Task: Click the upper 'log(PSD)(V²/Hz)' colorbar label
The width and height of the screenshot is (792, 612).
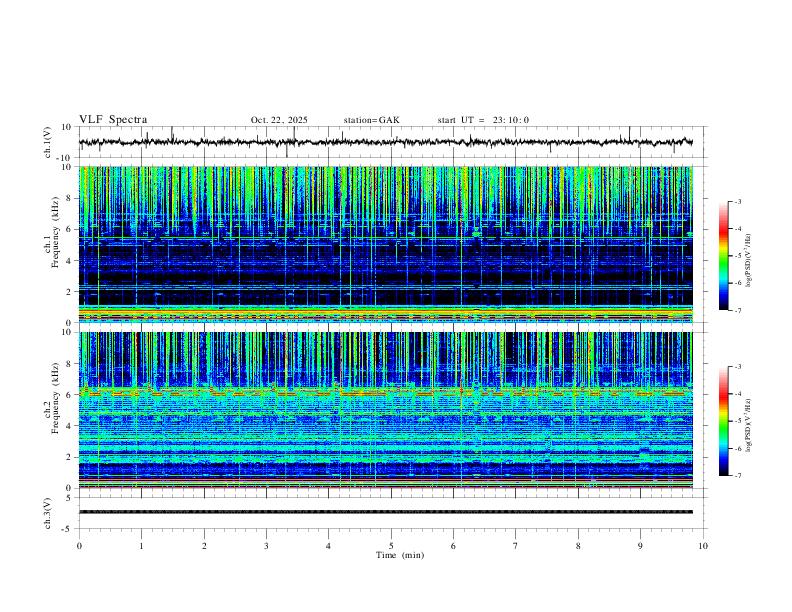Action: pos(748,261)
